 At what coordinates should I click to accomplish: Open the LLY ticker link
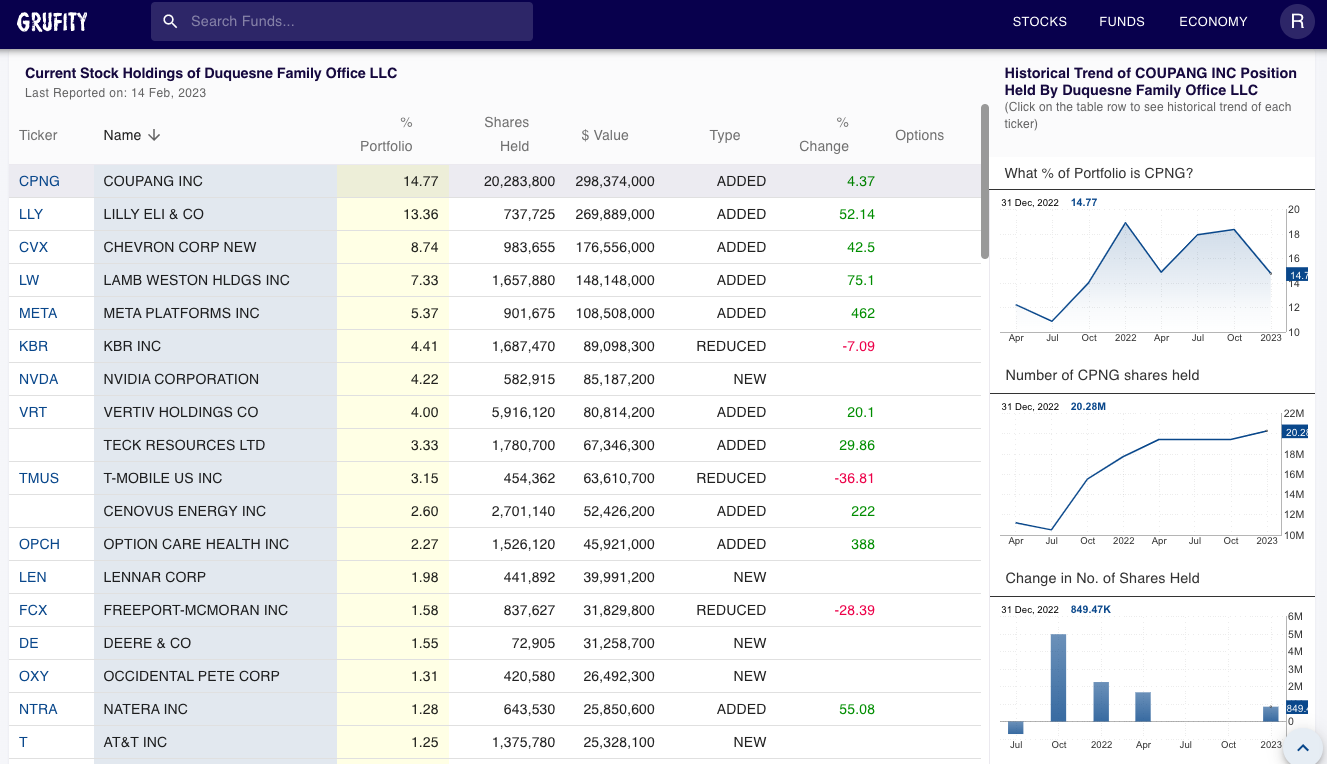pos(31,214)
